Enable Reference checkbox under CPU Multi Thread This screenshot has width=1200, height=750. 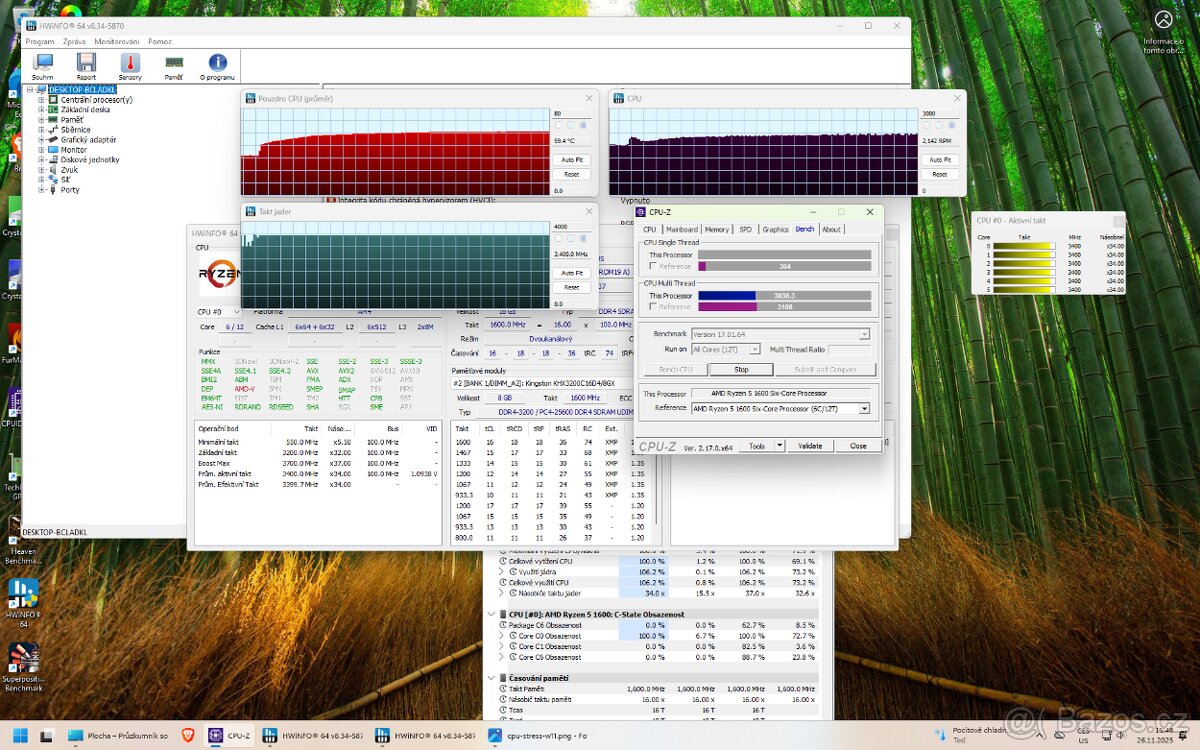coord(651,307)
